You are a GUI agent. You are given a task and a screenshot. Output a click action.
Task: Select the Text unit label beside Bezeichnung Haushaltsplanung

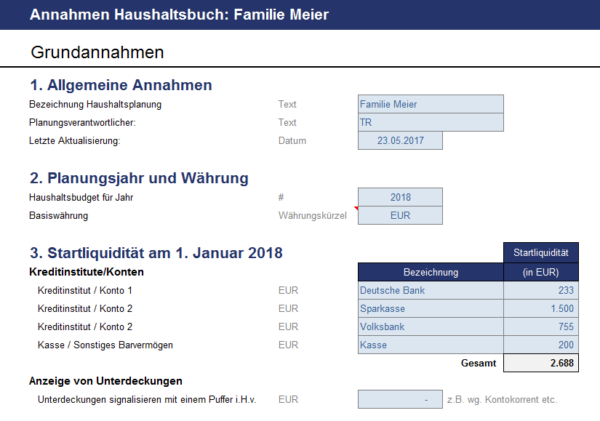[287, 104]
